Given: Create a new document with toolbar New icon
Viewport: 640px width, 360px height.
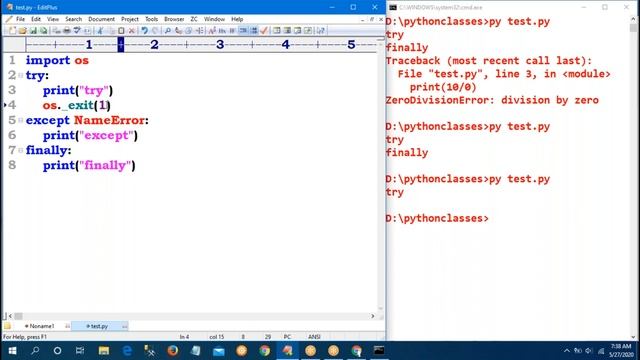Looking at the screenshot, I should pyautogui.click(x=12, y=31).
